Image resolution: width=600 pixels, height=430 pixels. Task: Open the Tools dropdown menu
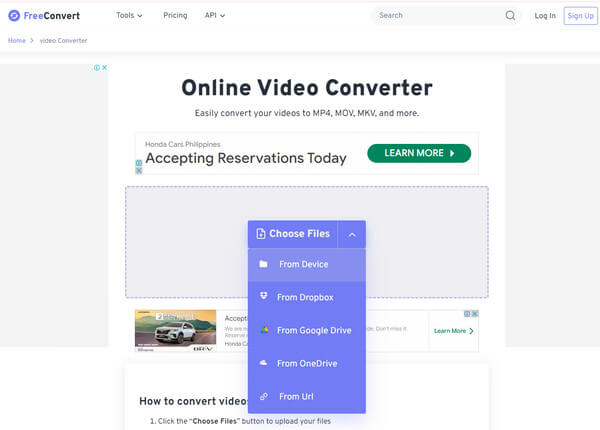(x=129, y=15)
